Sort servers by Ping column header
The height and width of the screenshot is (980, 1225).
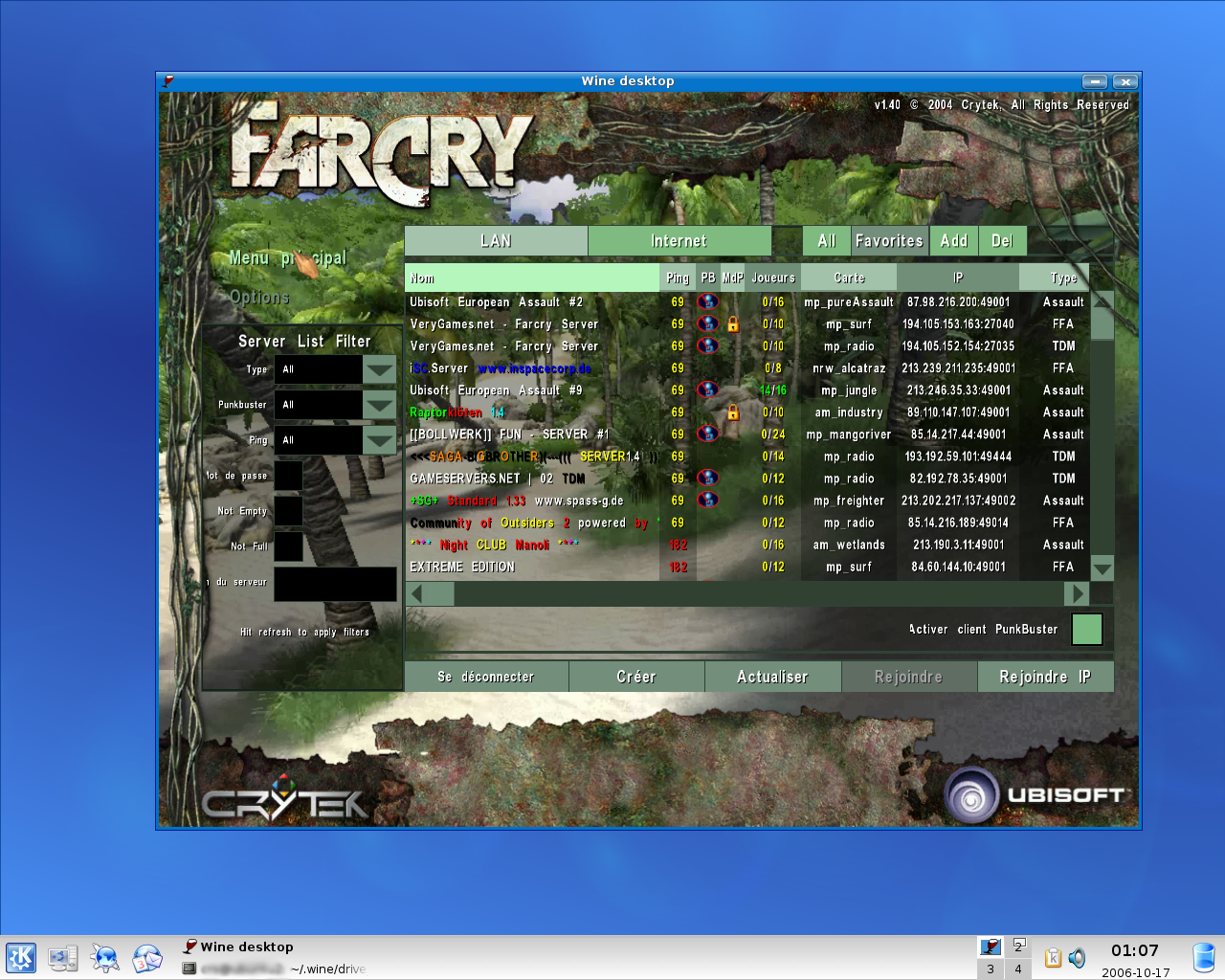(x=678, y=278)
